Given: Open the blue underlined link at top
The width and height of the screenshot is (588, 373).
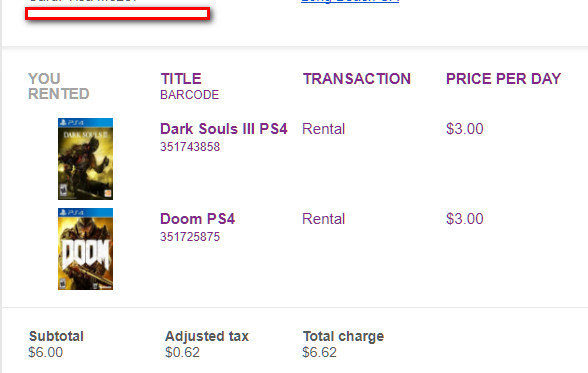Looking at the screenshot, I should tap(350, 1).
